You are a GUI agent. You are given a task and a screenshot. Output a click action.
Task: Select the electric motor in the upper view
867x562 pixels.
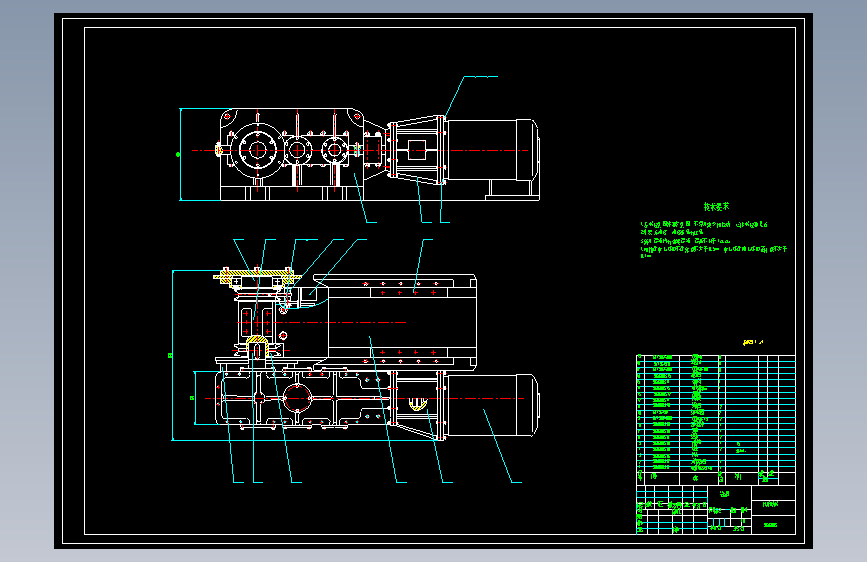[492, 150]
